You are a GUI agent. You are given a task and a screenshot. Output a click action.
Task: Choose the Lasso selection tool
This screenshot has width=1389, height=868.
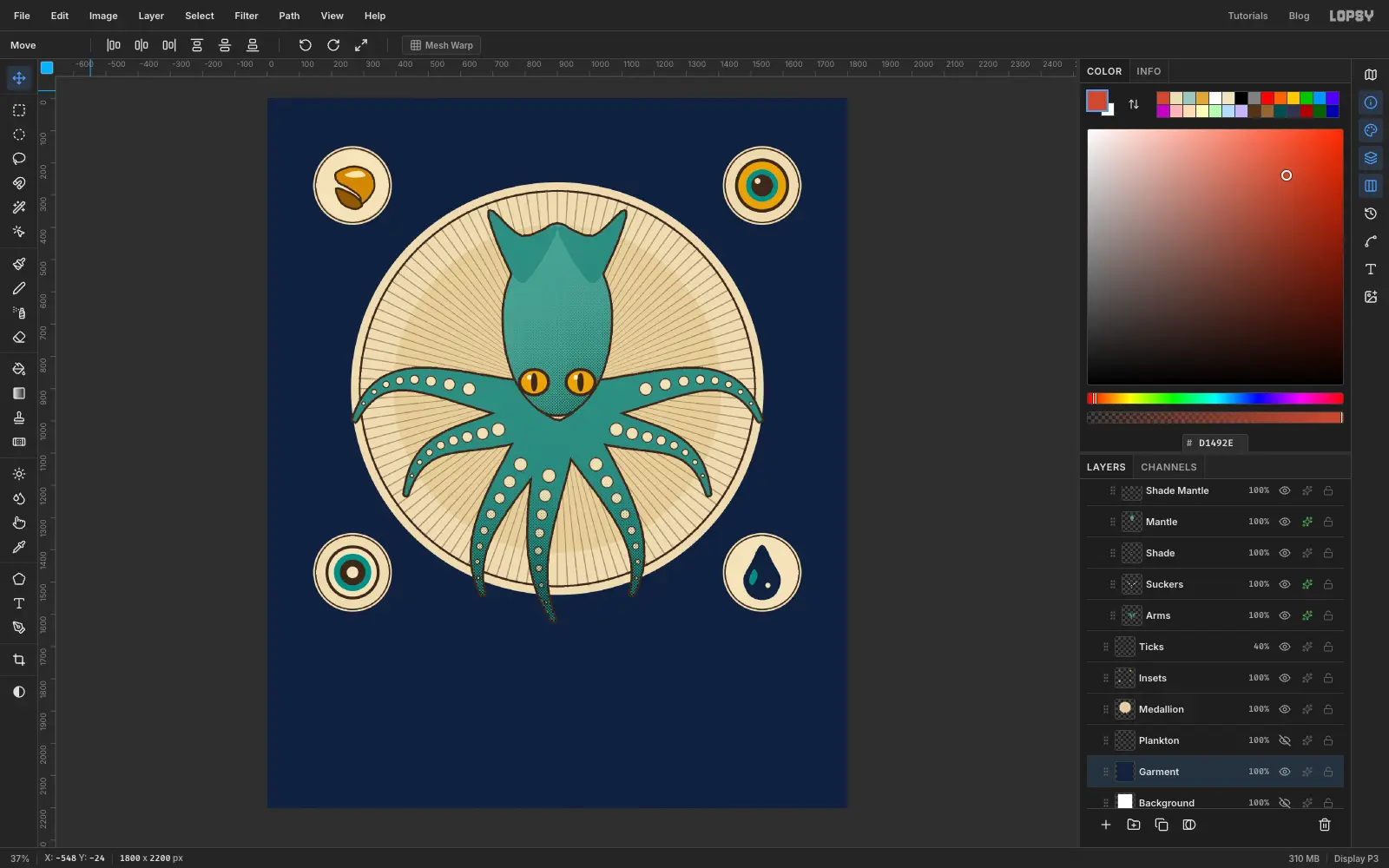19,159
